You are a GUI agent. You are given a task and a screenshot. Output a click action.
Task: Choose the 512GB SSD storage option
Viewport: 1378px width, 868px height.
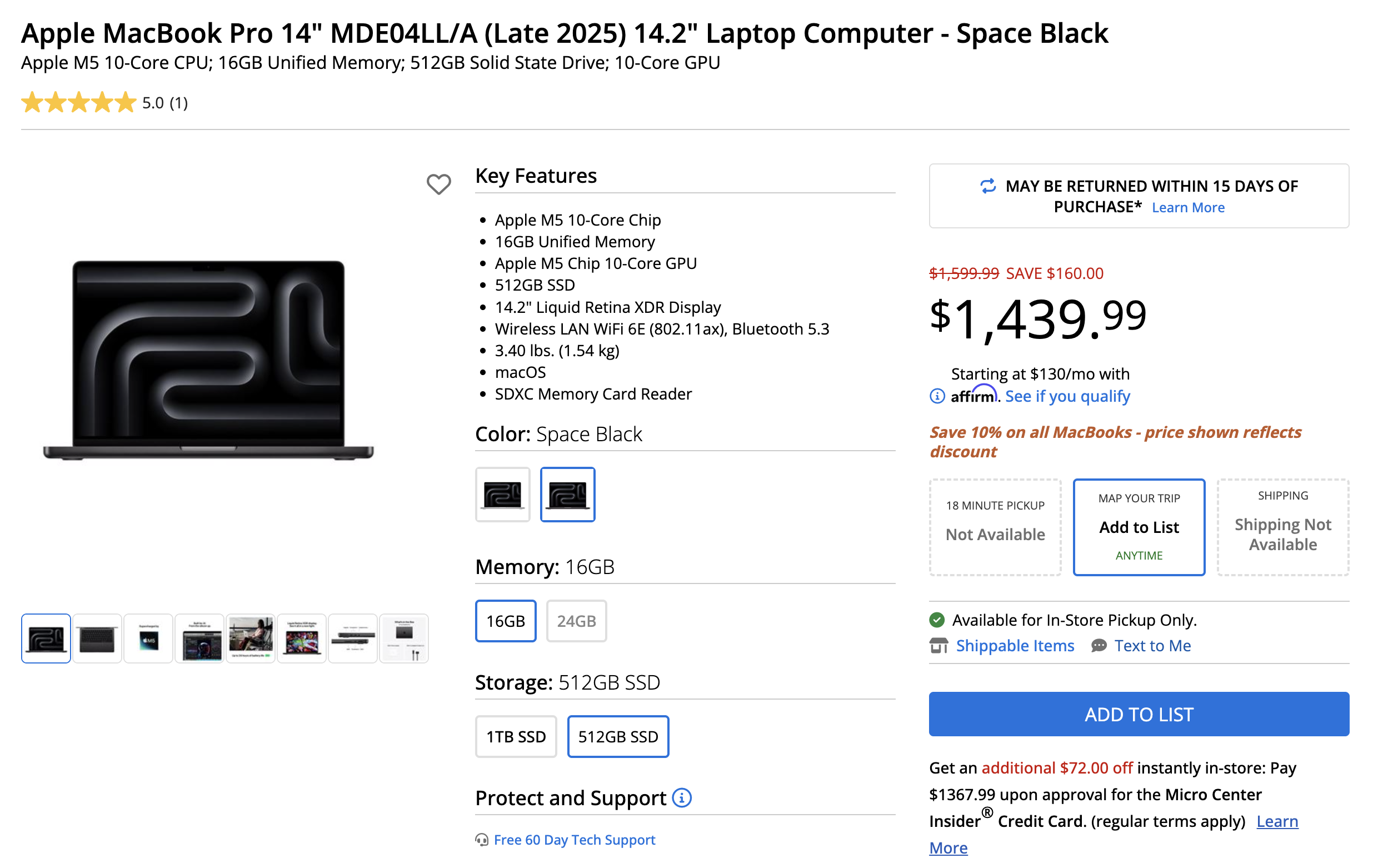click(618, 736)
